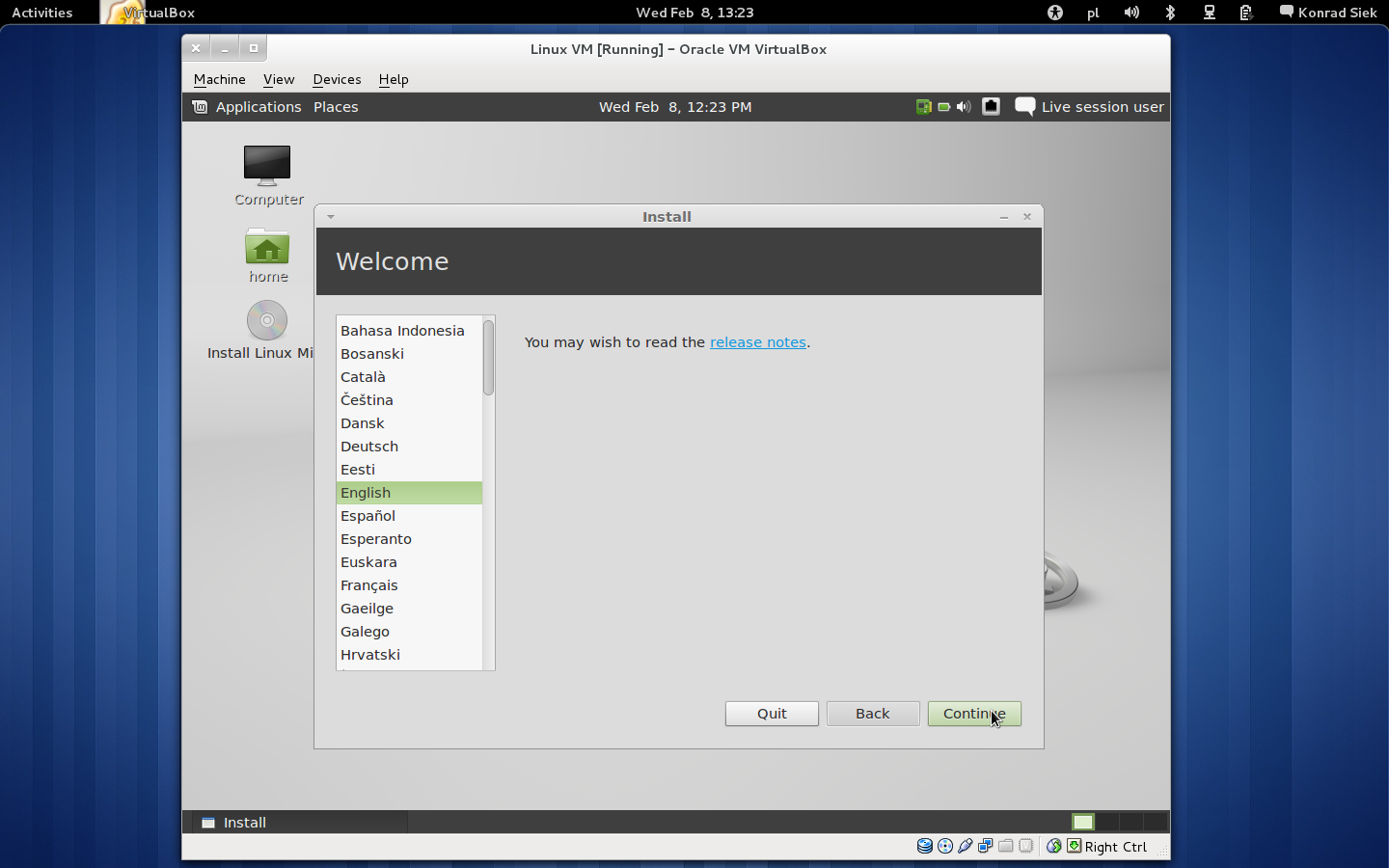Click Activities in the host top bar
Screen dimensions: 1389x868
tap(42, 13)
